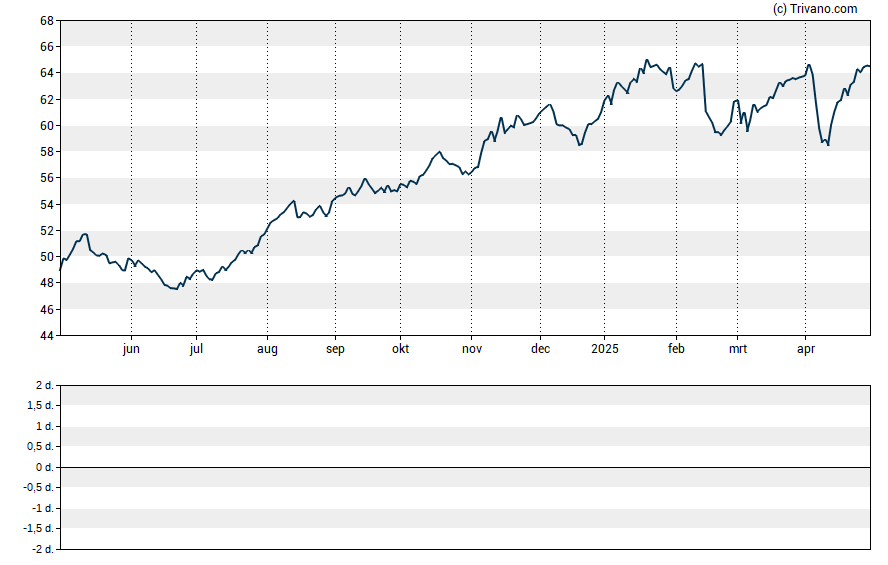Click the 60 price axis value
This screenshot has height=565, width=888.
click(46, 126)
